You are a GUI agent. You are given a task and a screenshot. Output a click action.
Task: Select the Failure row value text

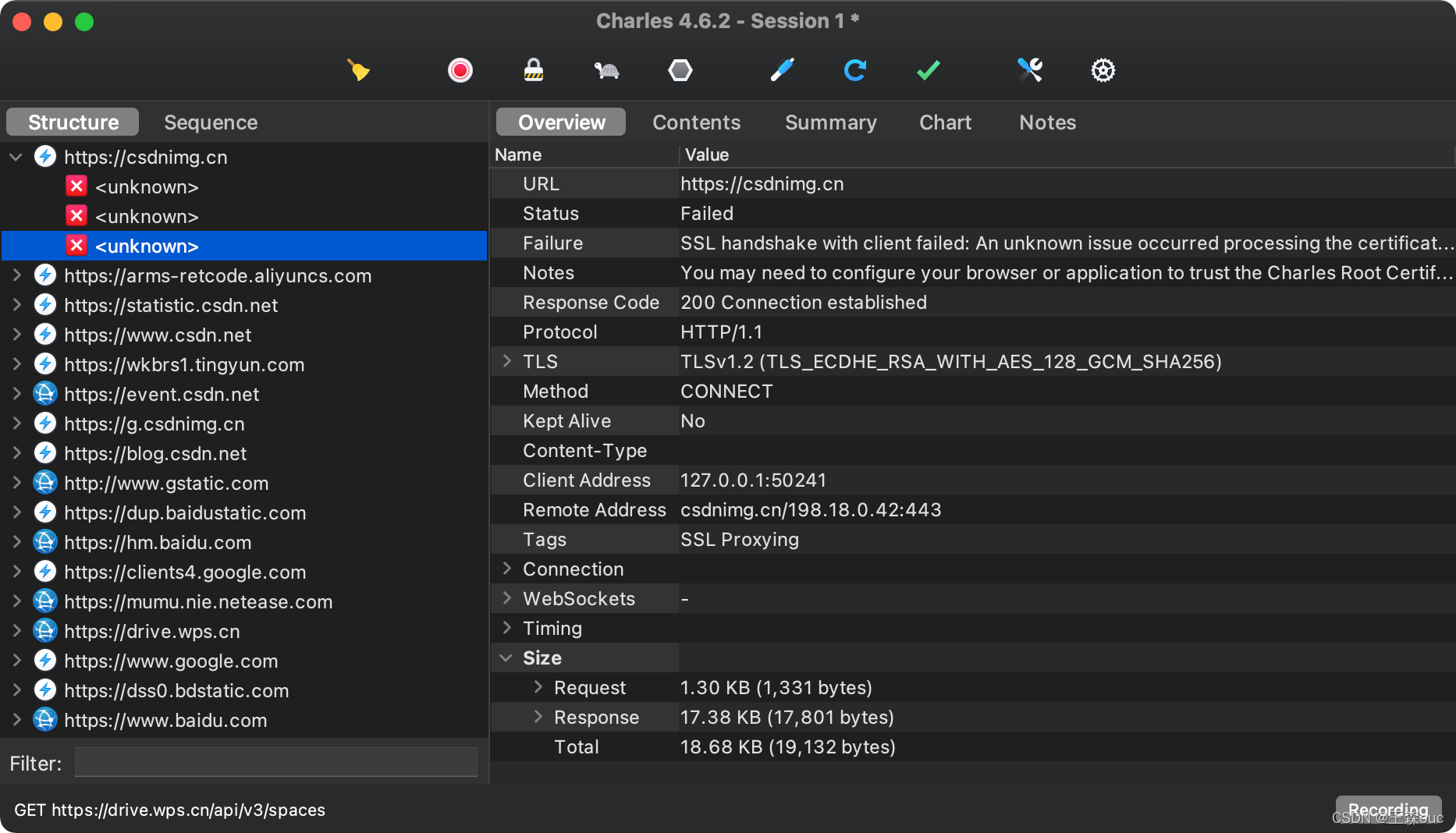coord(1067,243)
